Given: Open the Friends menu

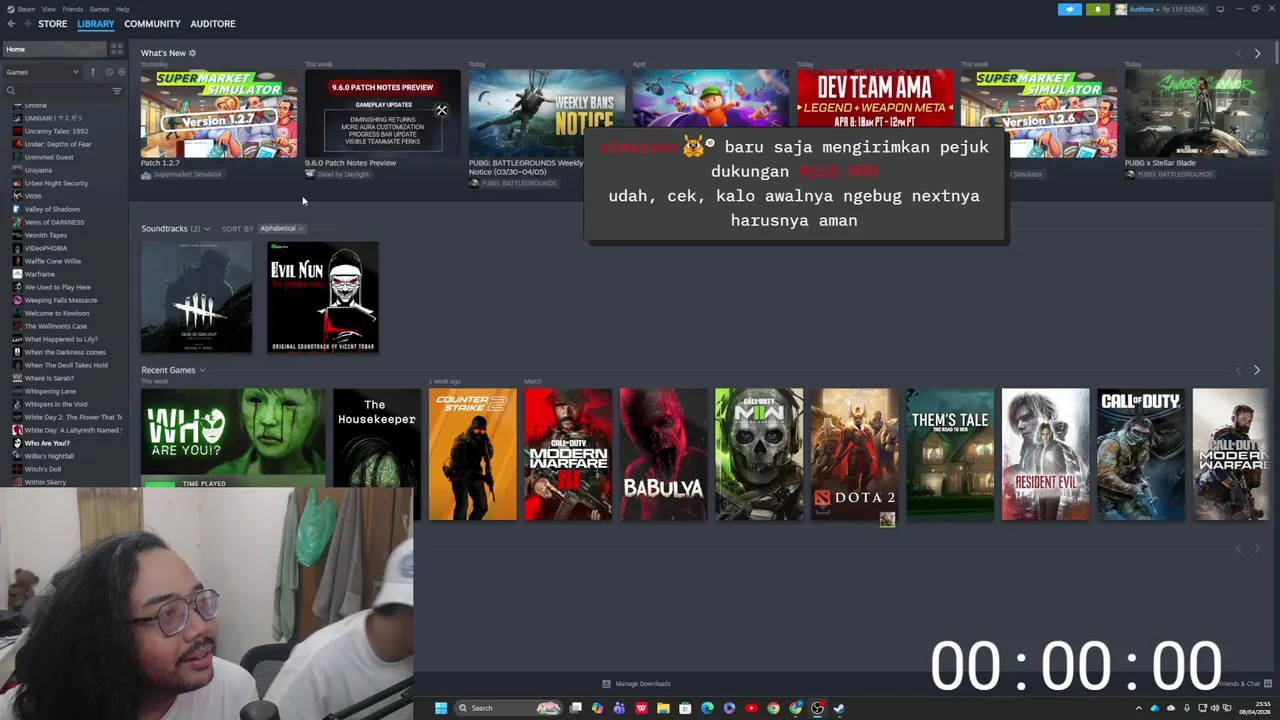Looking at the screenshot, I should click(x=73, y=9).
